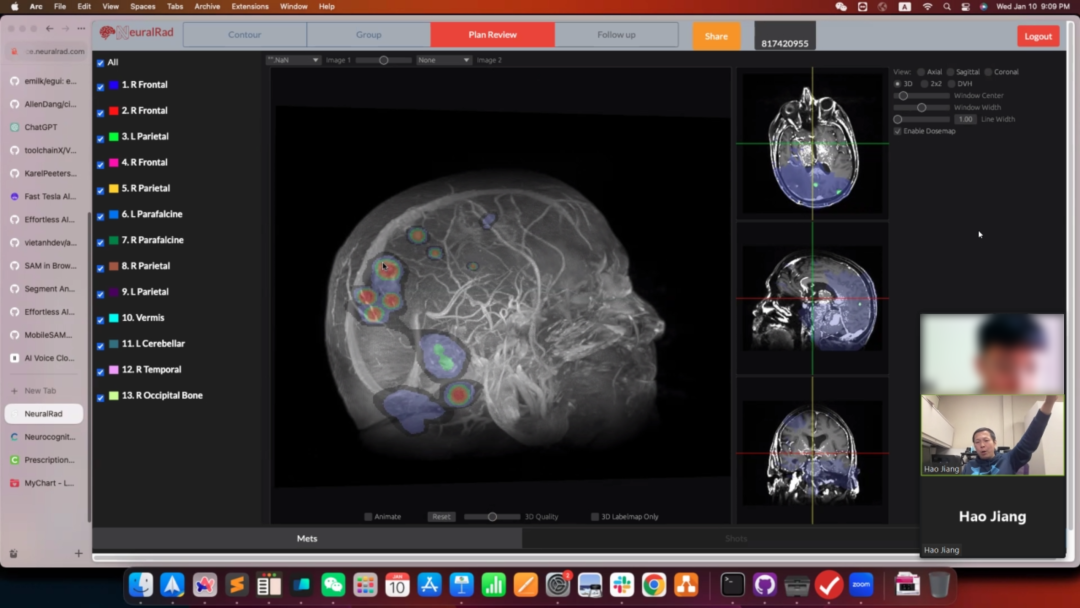Open the Image 2 None dropdown
Viewport: 1080px width, 608px height.
tap(443, 60)
